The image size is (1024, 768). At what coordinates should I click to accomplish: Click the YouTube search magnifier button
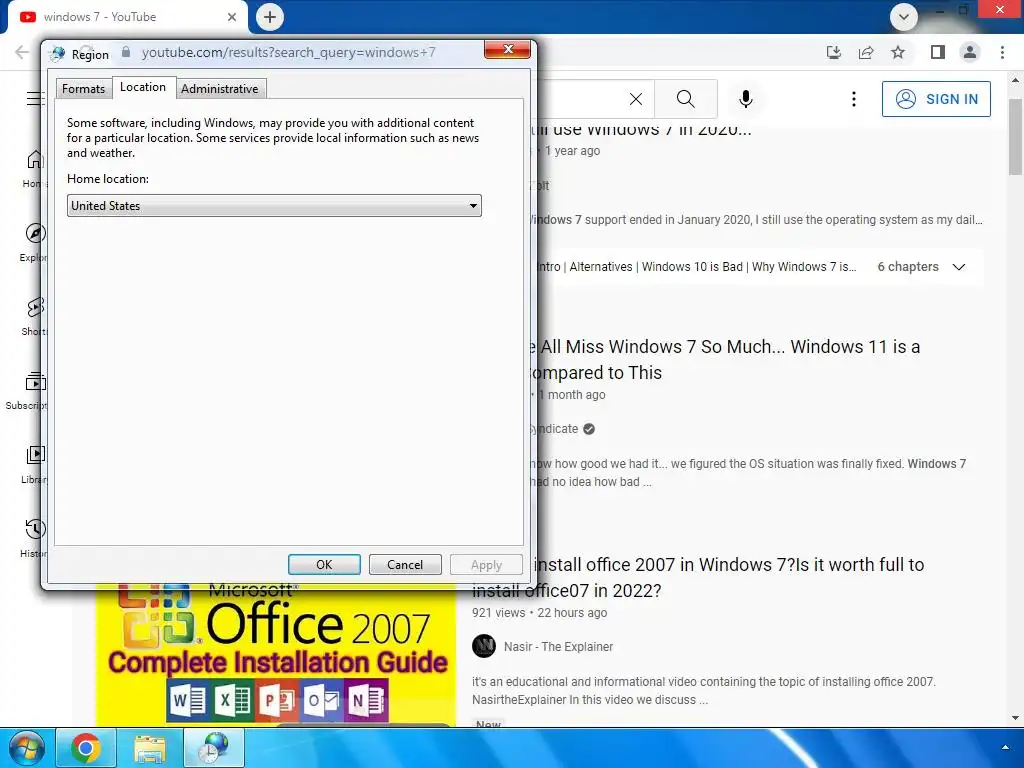pyautogui.click(x=686, y=99)
